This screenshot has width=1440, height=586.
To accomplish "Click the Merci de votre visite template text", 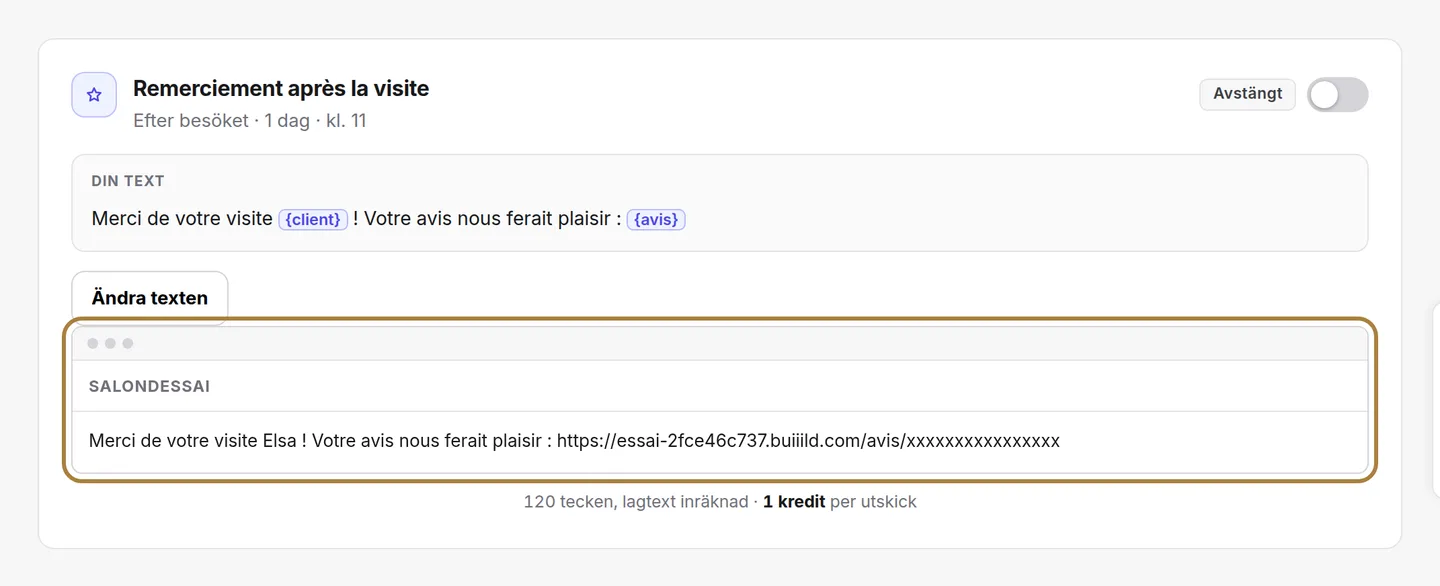I will [182, 219].
